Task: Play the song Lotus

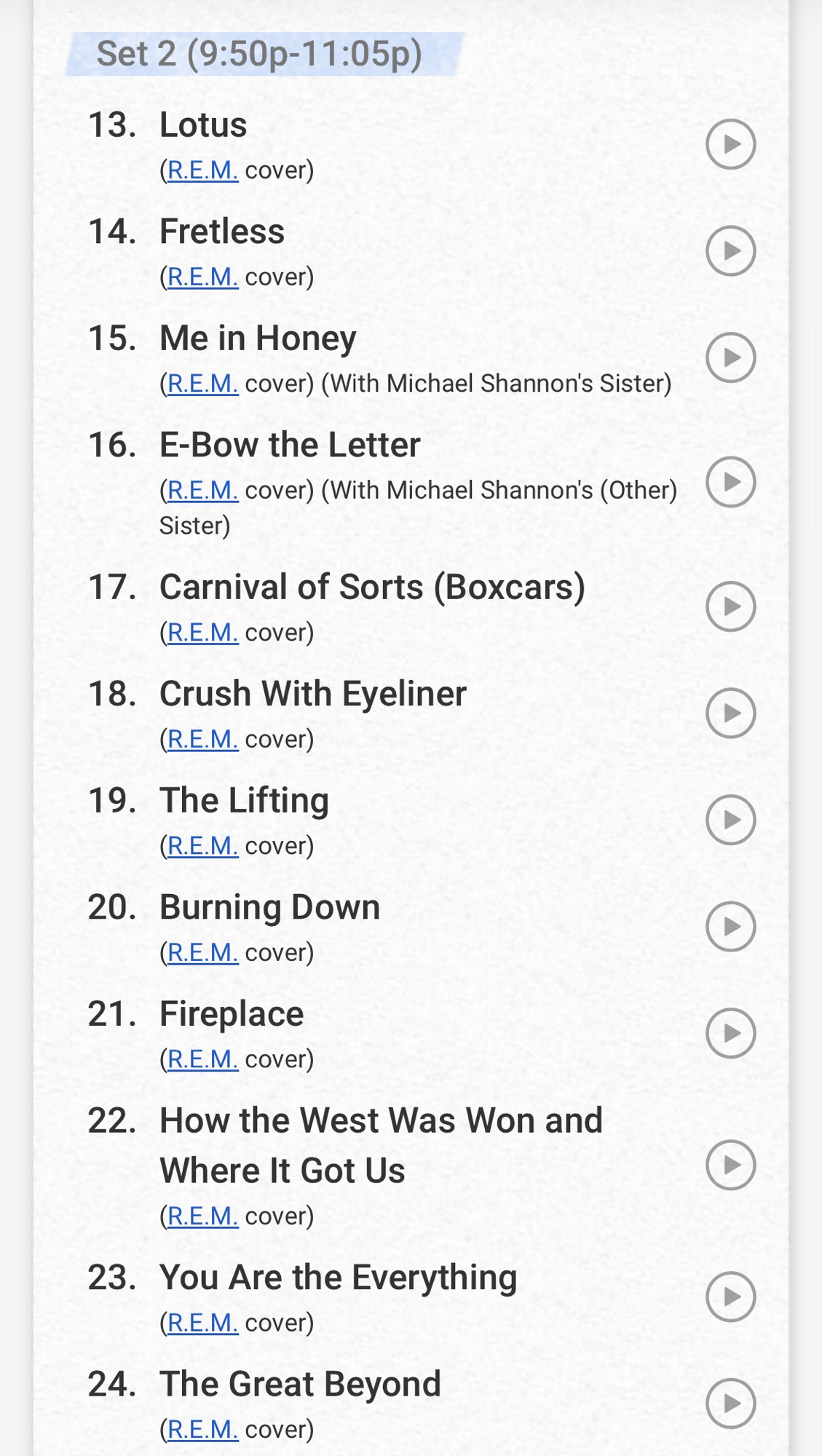Action: pyautogui.click(x=730, y=144)
